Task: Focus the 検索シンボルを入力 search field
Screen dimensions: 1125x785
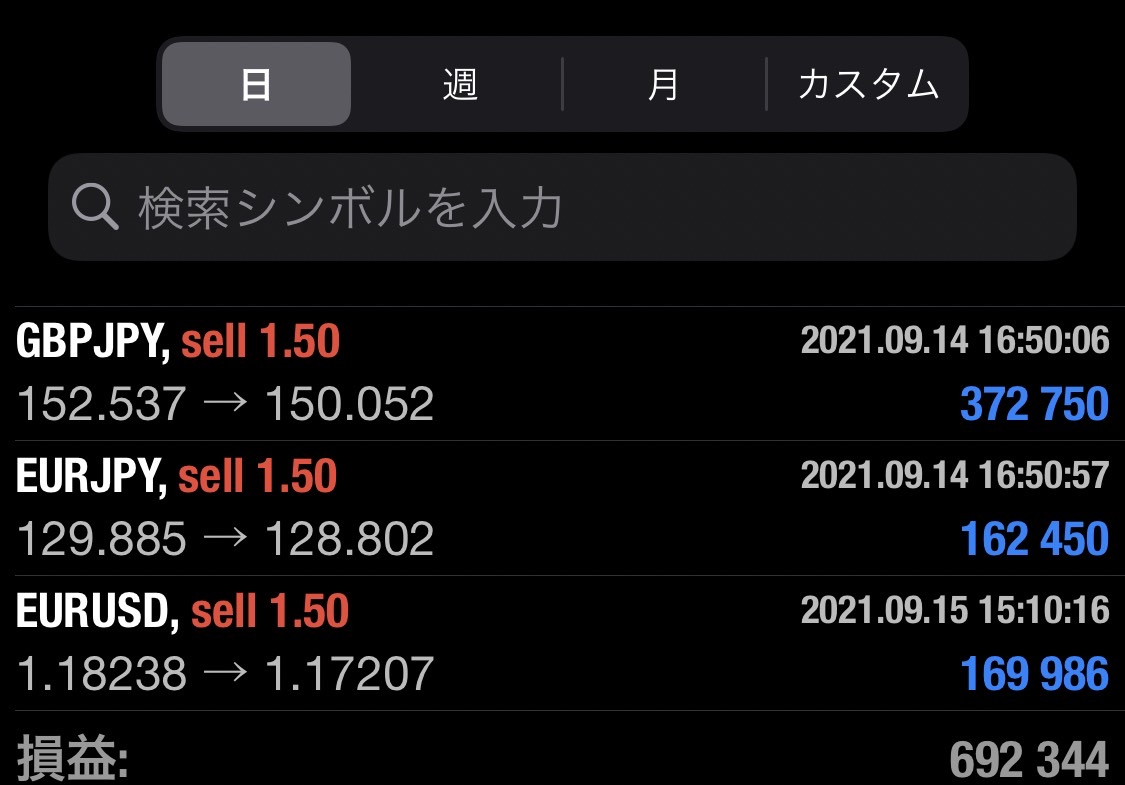Action: tap(560, 207)
